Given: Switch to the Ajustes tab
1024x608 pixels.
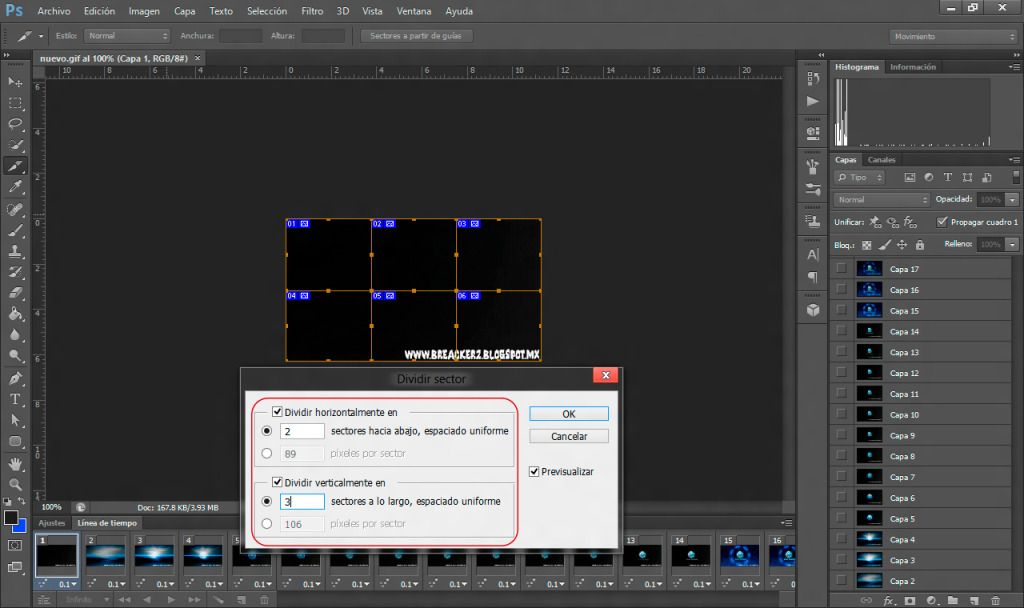Looking at the screenshot, I should coord(52,523).
